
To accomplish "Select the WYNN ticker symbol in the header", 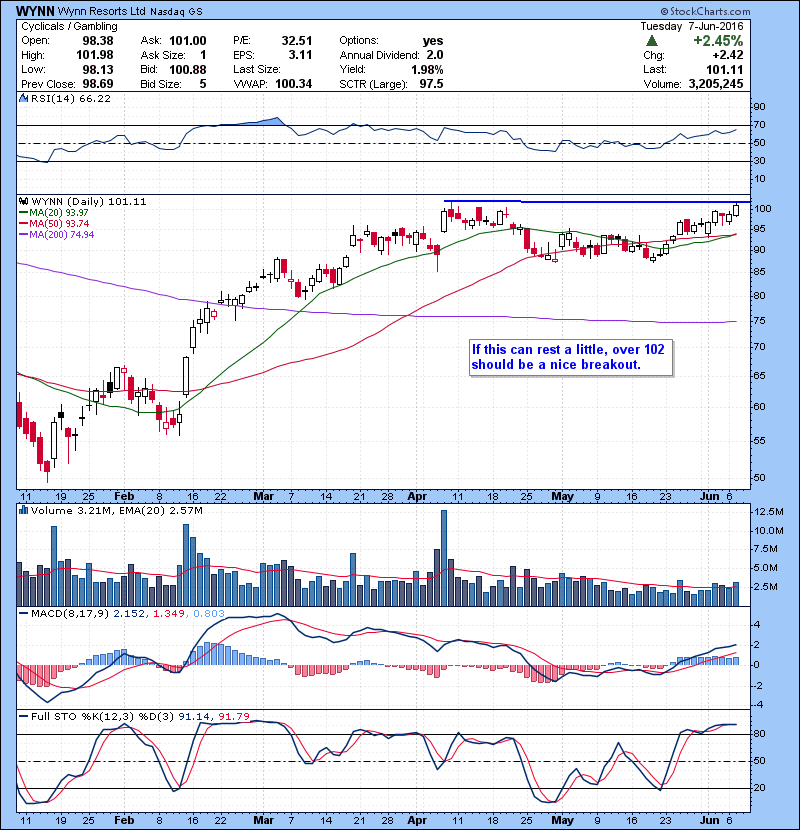I will tap(35, 11).
